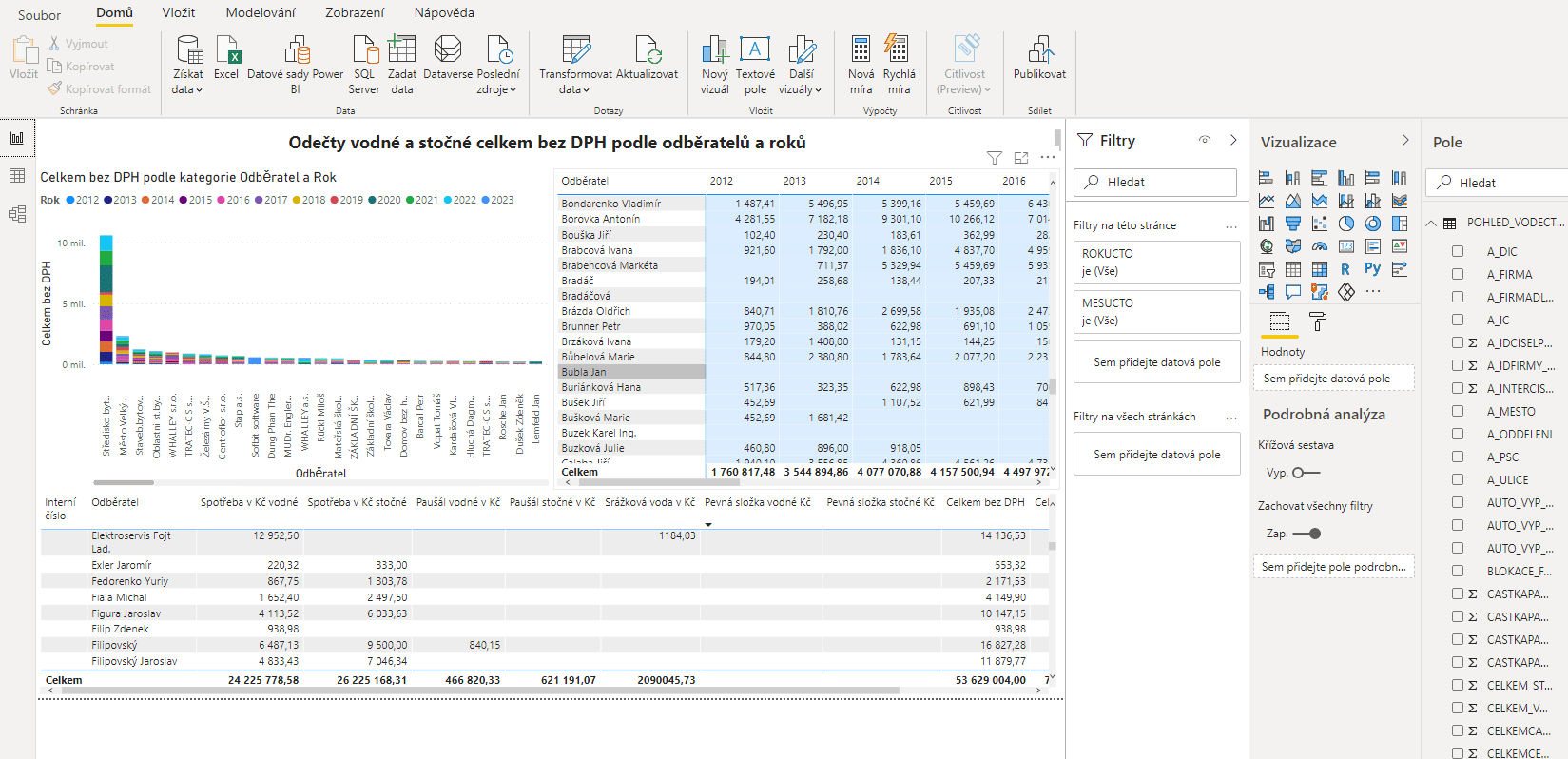Switch to Report view in left sidebar

point(17,138)
